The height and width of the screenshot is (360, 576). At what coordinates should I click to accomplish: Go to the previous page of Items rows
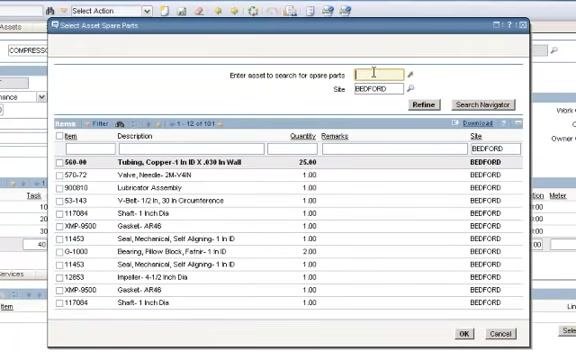[x=172, y=124]
